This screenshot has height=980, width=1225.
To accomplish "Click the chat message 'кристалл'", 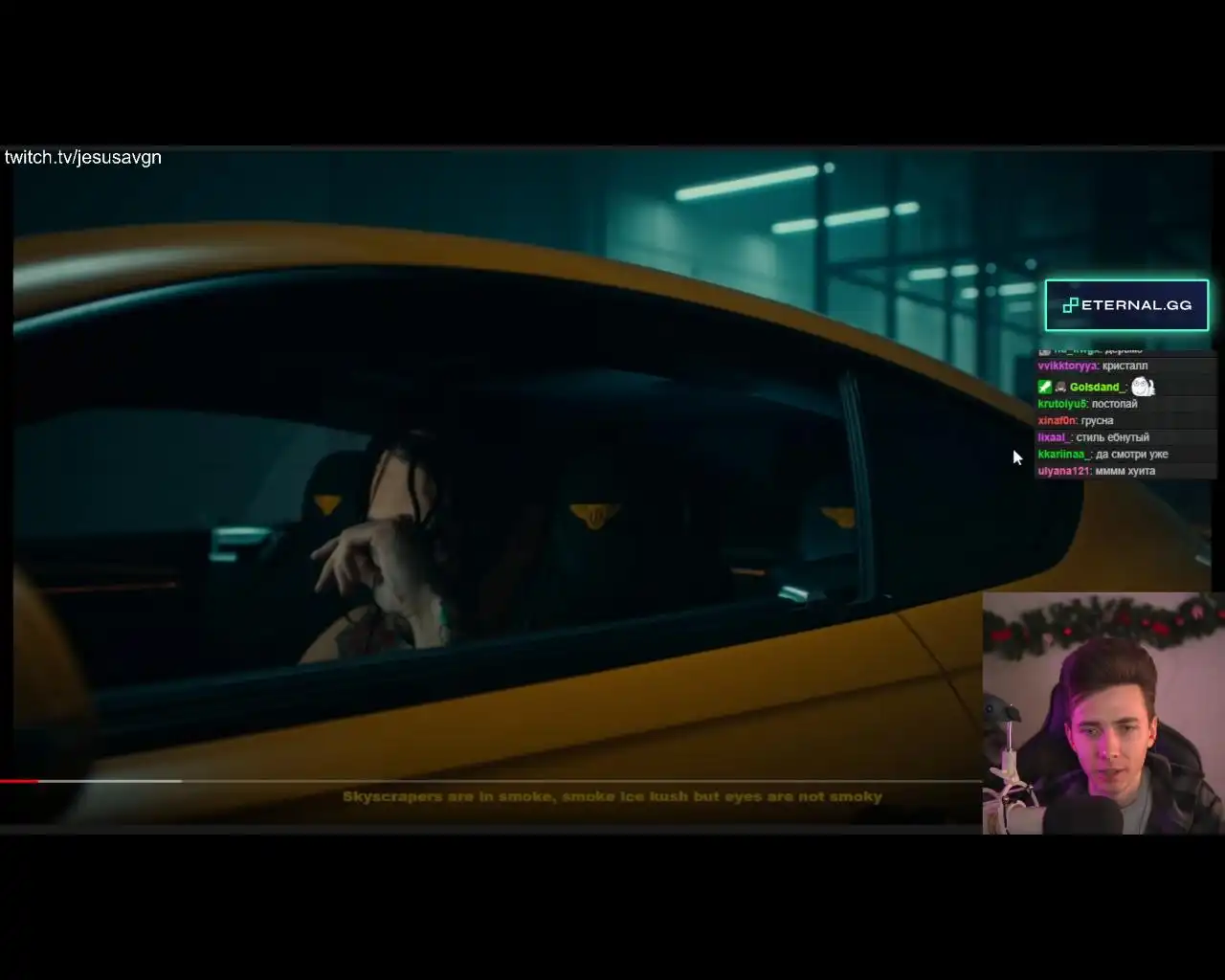I will pyautogui.click(x=1125, y=366).
